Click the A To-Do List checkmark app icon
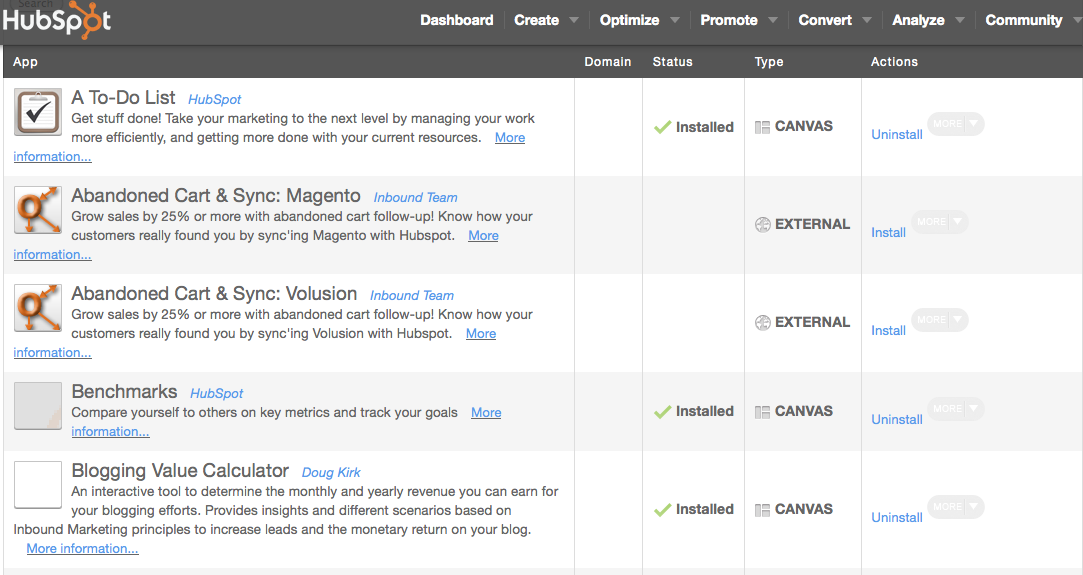The width and height of the screenshot is (1083, 575). pos(38,113)
